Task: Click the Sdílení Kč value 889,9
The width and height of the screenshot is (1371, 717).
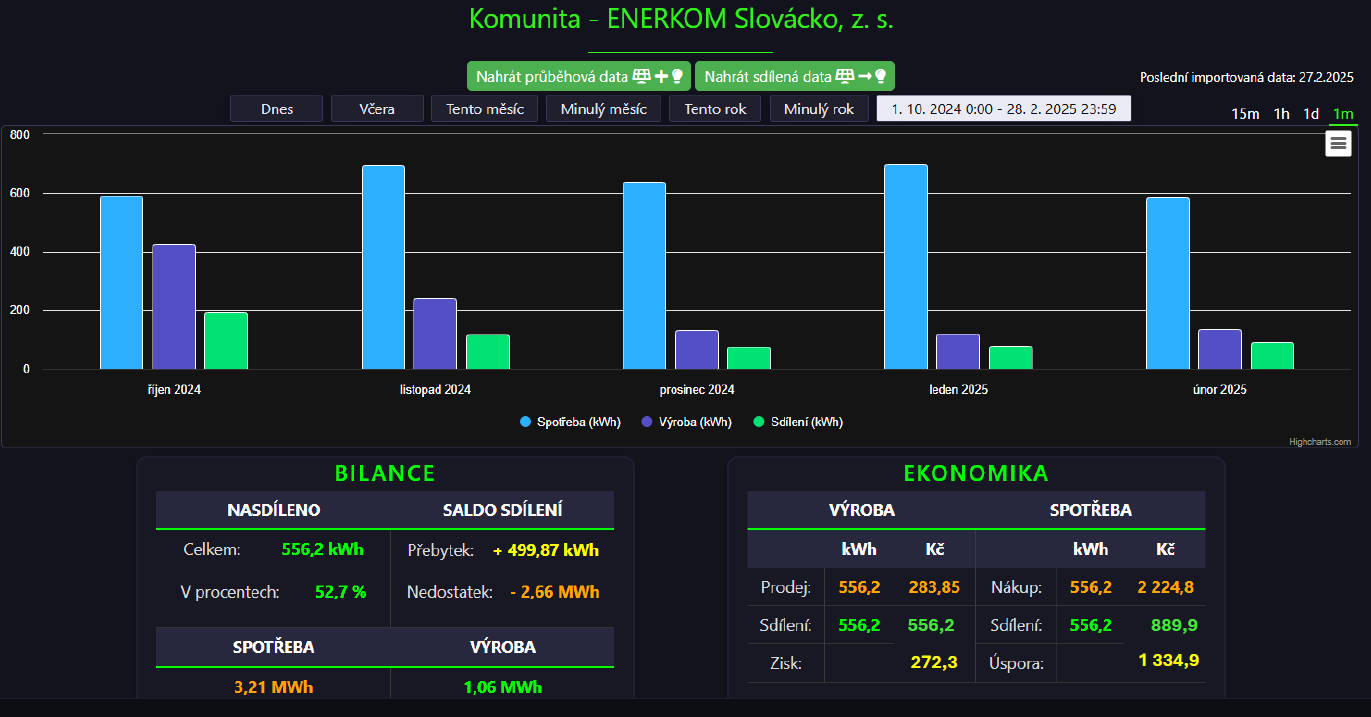Action: 1174,626
